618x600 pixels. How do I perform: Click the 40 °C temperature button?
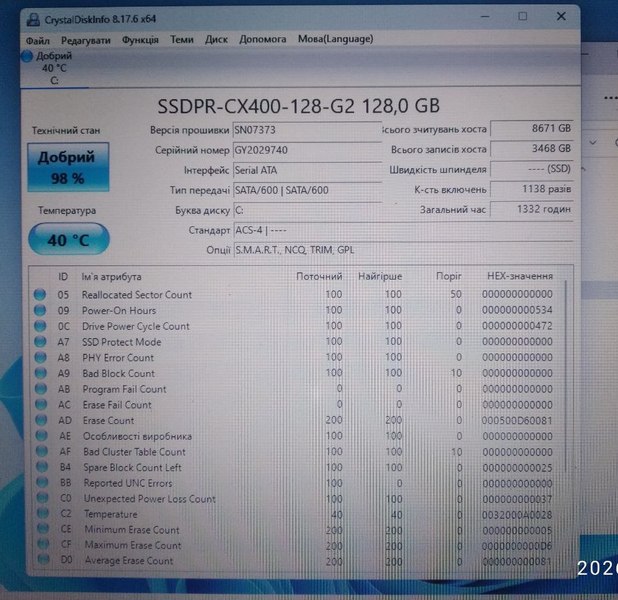coord(67,240)
